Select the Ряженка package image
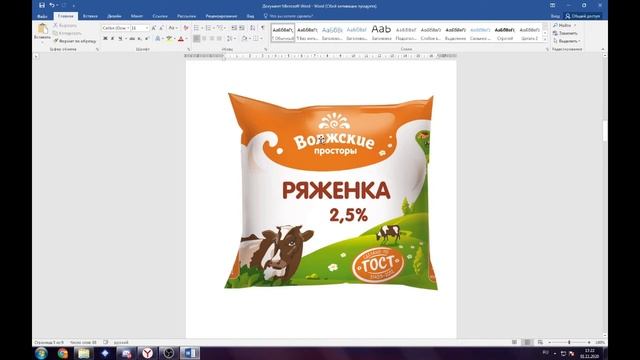The width and height of the screenshot is (640, 360). click(x=331, y=191)
